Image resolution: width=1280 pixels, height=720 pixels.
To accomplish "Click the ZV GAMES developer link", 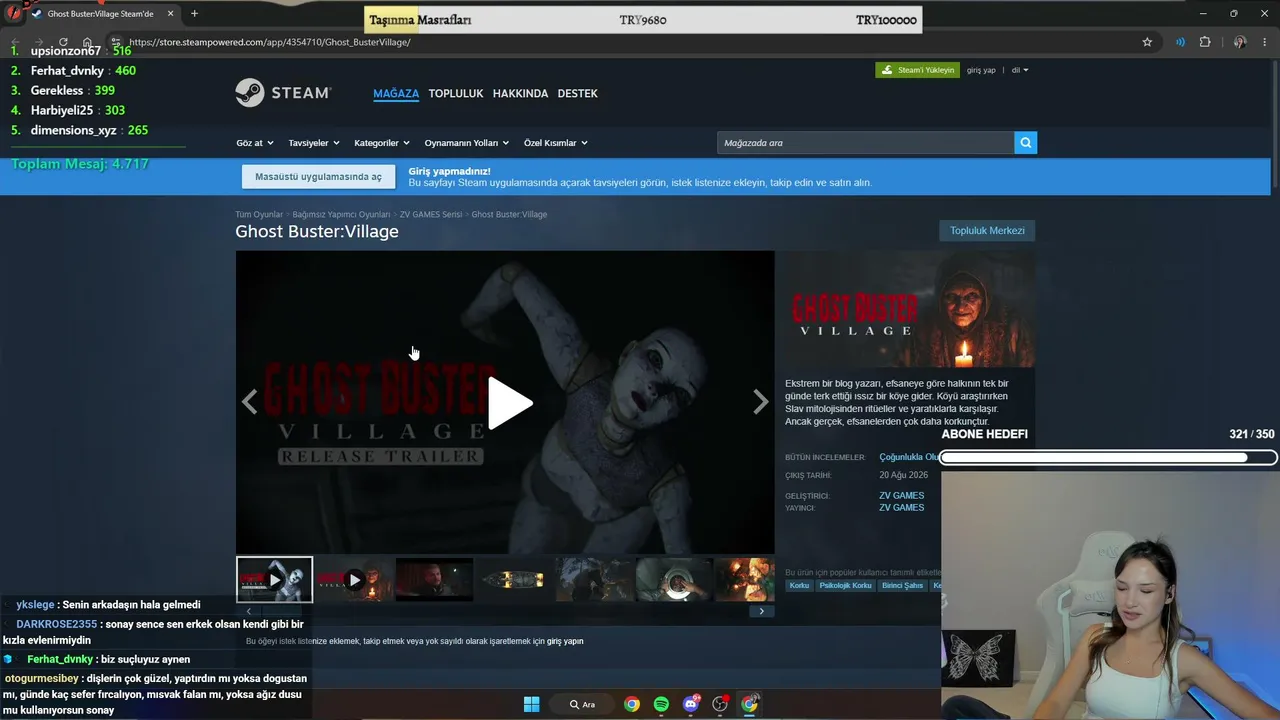I will pyautogui.click(x=902, y=495).
